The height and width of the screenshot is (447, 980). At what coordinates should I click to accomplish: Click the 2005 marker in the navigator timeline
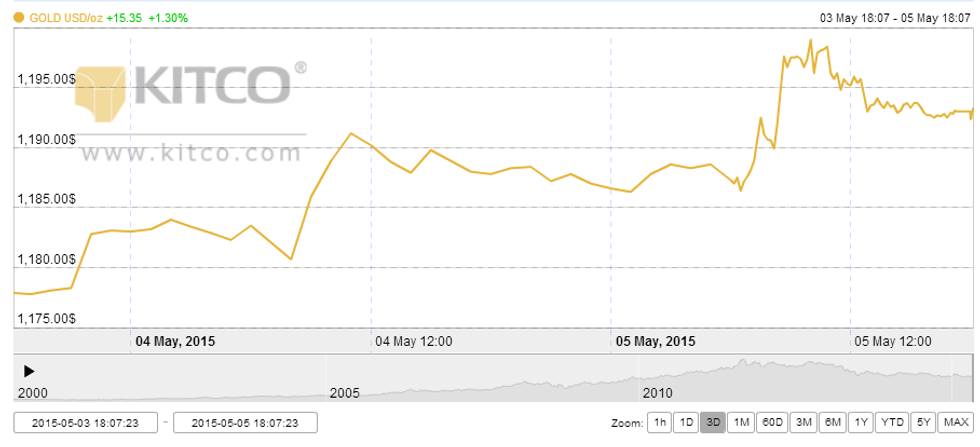344,391
